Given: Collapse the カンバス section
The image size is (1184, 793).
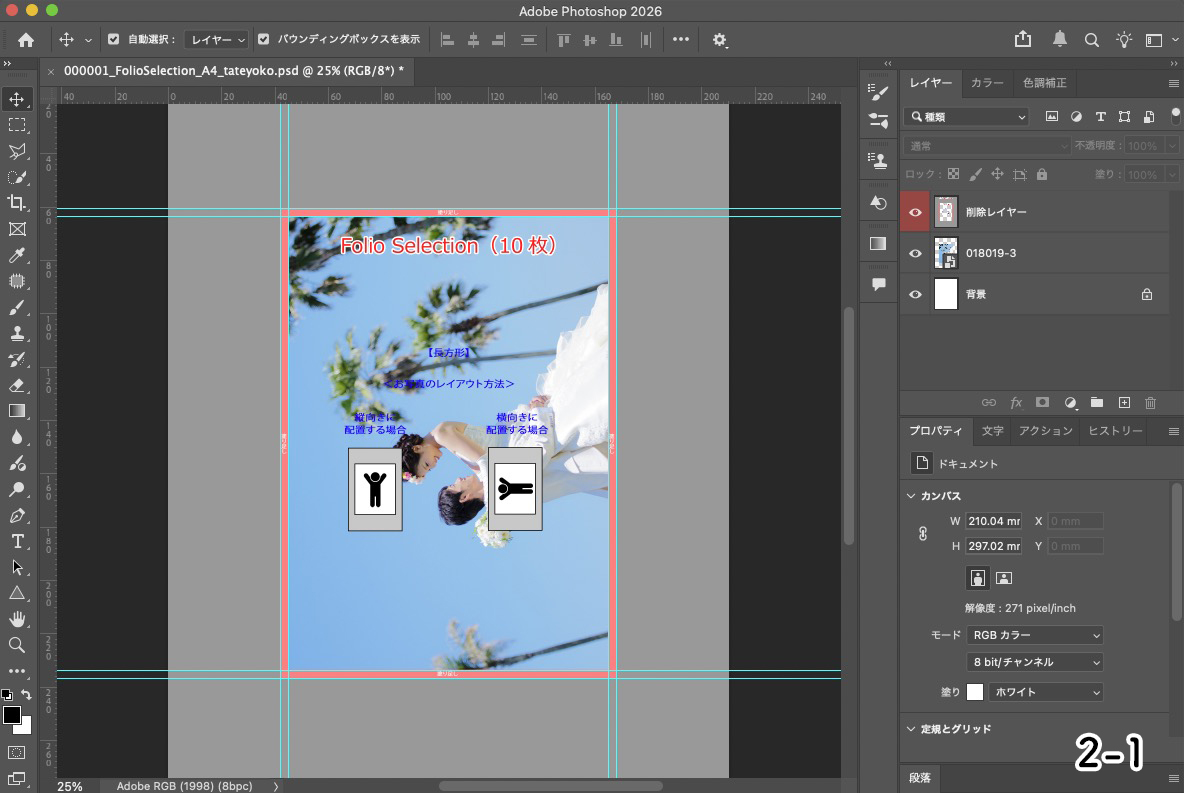Looking at the screenshot, I should [x=911, y=496].
